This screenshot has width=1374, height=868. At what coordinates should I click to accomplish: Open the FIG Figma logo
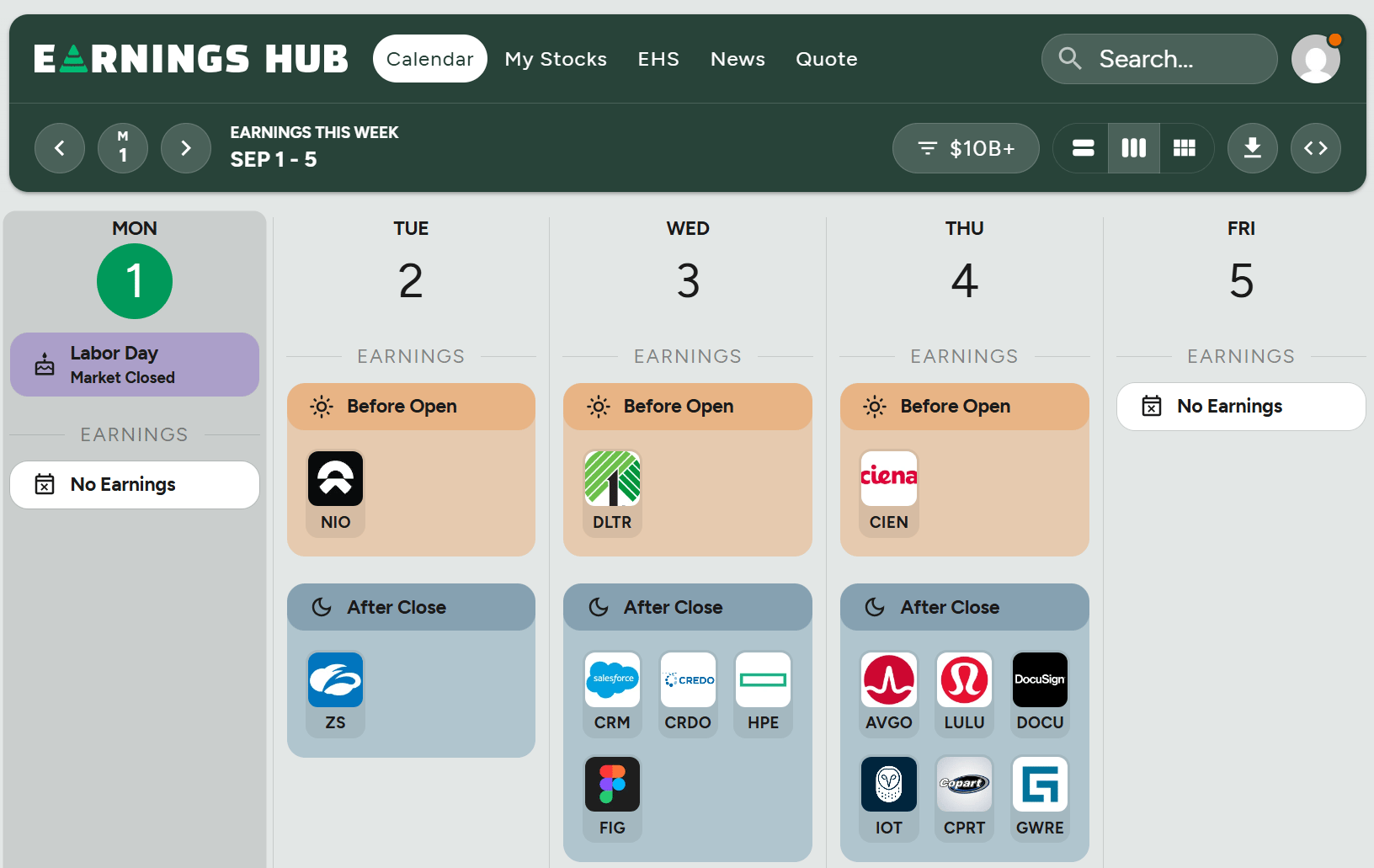coord(612,785)
